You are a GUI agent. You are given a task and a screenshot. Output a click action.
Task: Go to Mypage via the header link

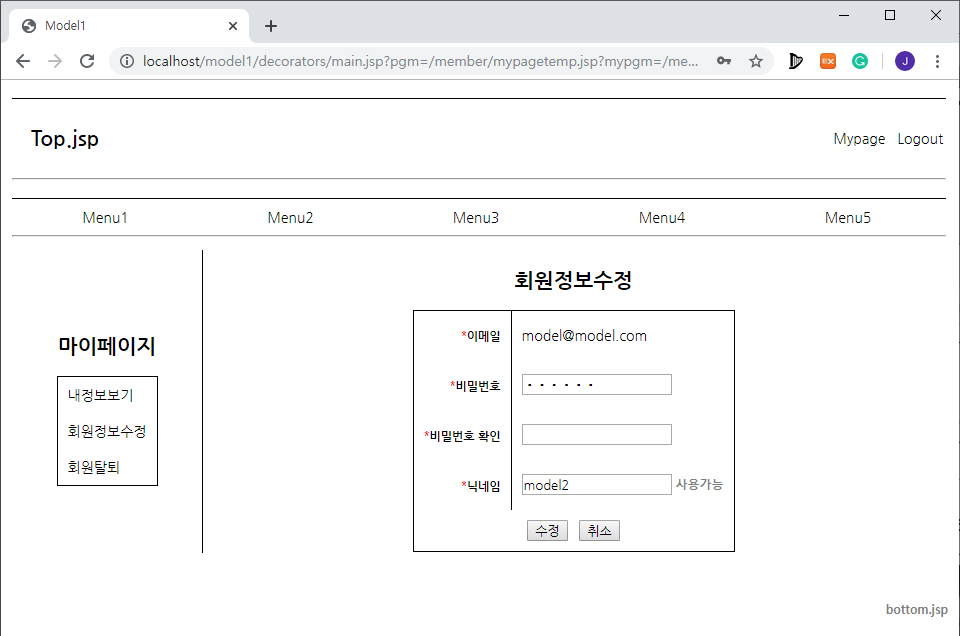coord(859,139)
